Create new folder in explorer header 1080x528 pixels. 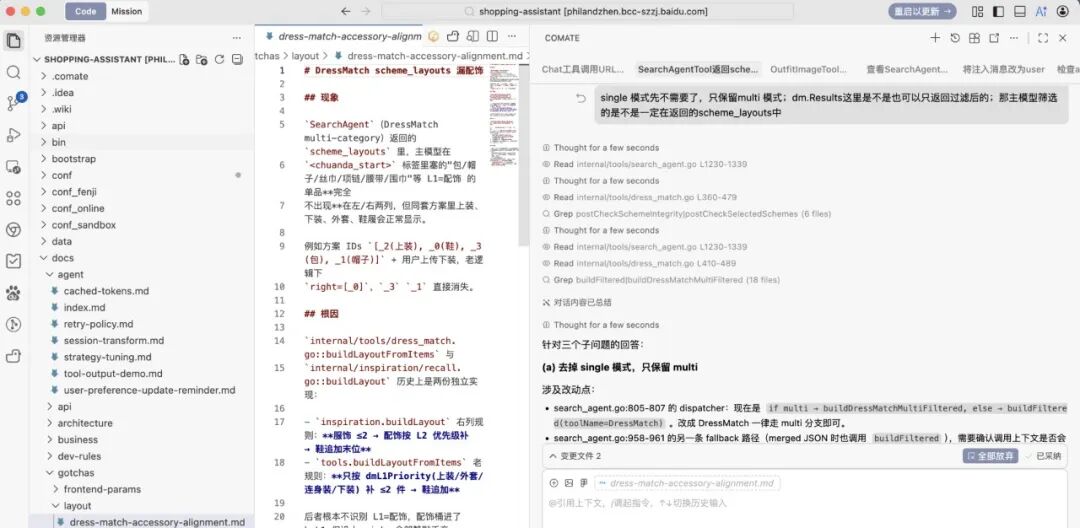pos(202,60)
